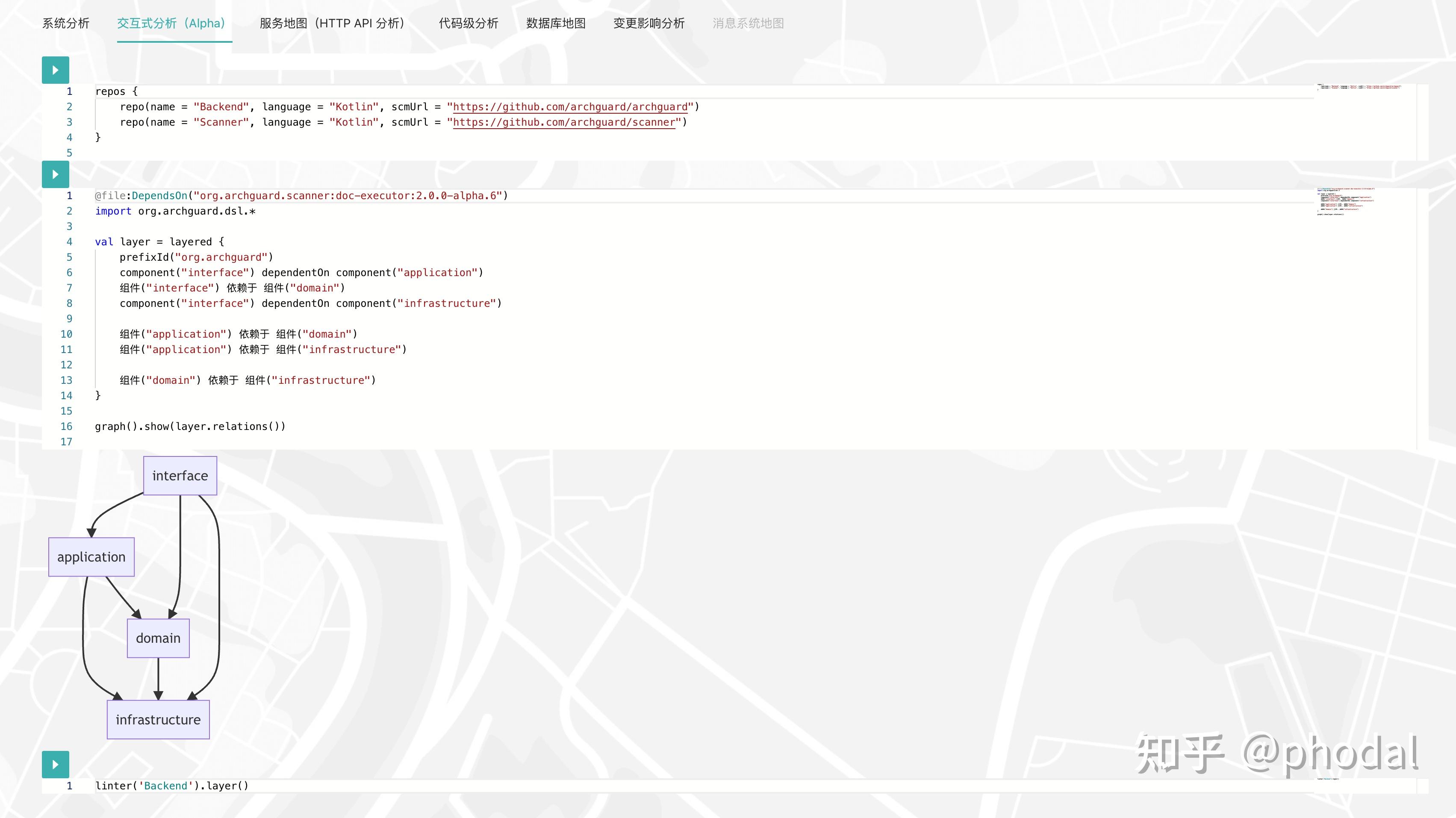This screenshot has width=1456, height=818.
Task: Go to the 代码级分析 tab
Action: (469, 23)
